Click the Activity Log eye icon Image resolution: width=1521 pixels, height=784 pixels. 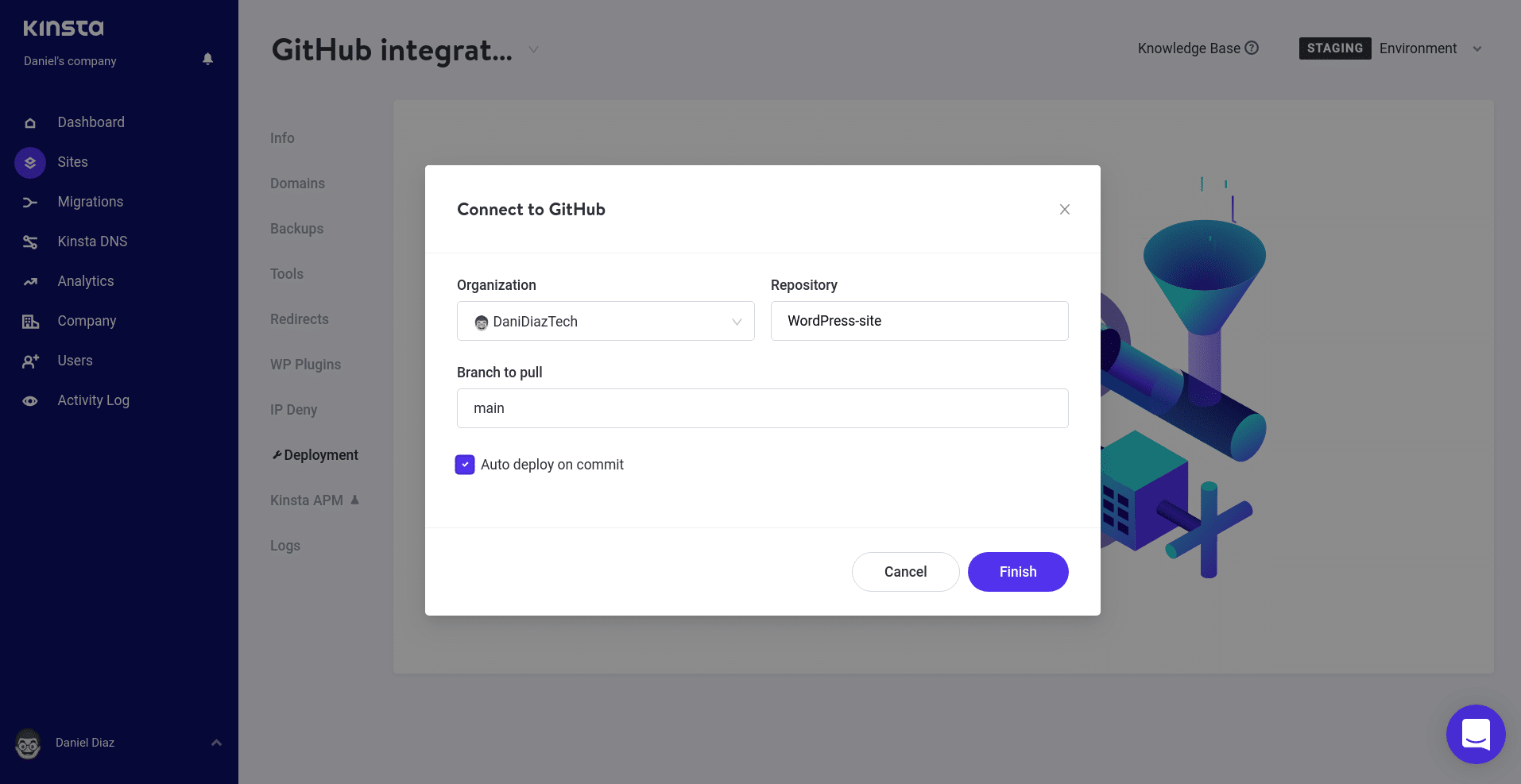click(x=30, y=401)
